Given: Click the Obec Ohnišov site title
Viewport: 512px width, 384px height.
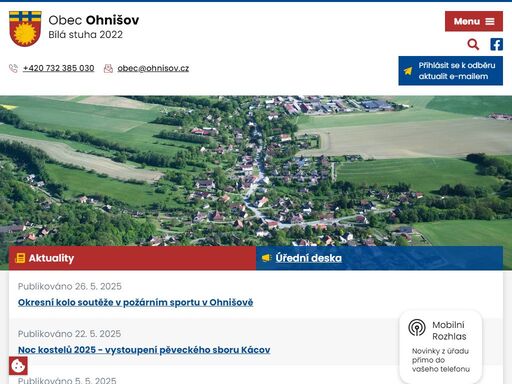Looking at the screenshot, I should pos(94,20).
